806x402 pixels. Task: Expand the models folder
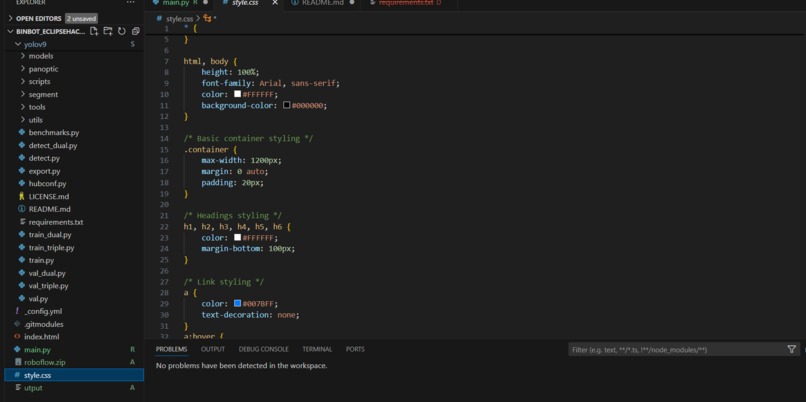click(23, 56)
